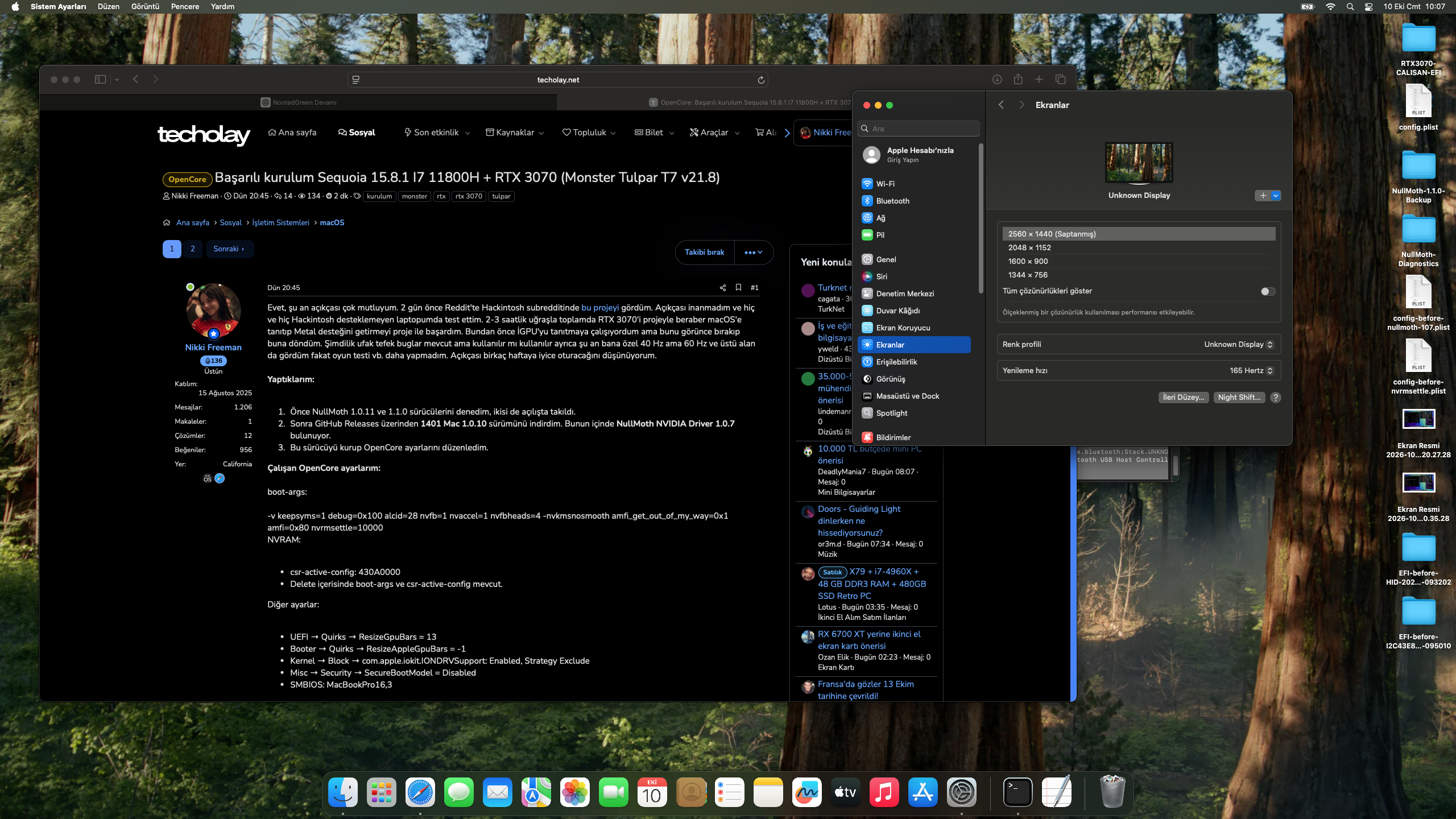Click the share icon on post #1

pyautogui.click(x=723, y=288)
